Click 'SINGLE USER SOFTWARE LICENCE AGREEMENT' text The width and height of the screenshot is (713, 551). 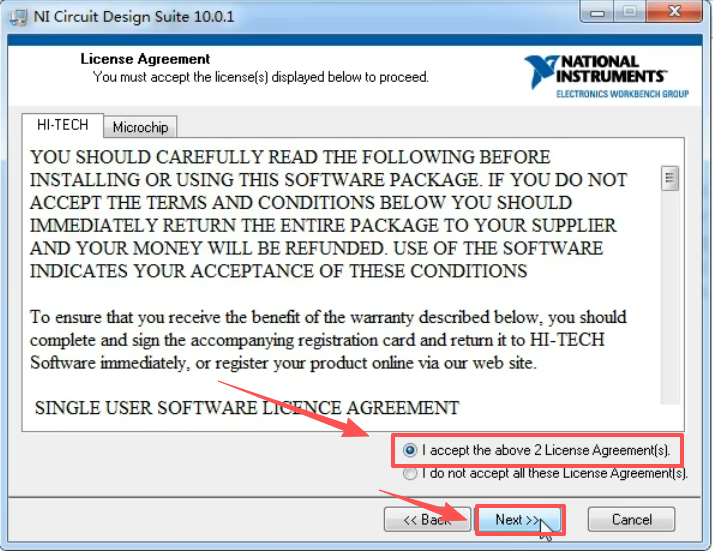coord(246,408)
